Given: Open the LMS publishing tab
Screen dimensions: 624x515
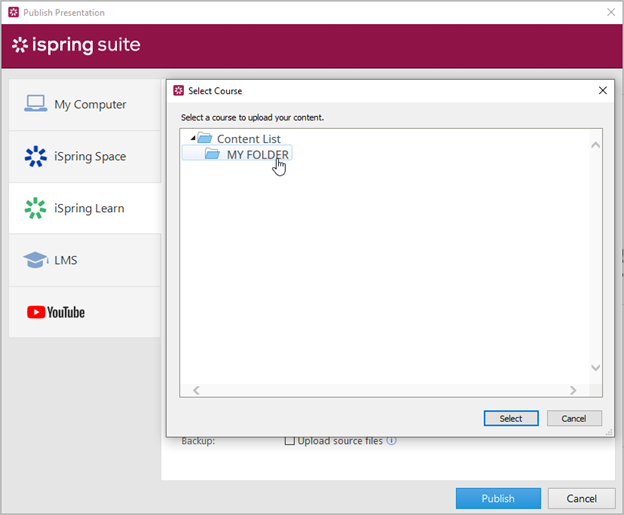Looking at the screenshot, I should coord(85,260).
